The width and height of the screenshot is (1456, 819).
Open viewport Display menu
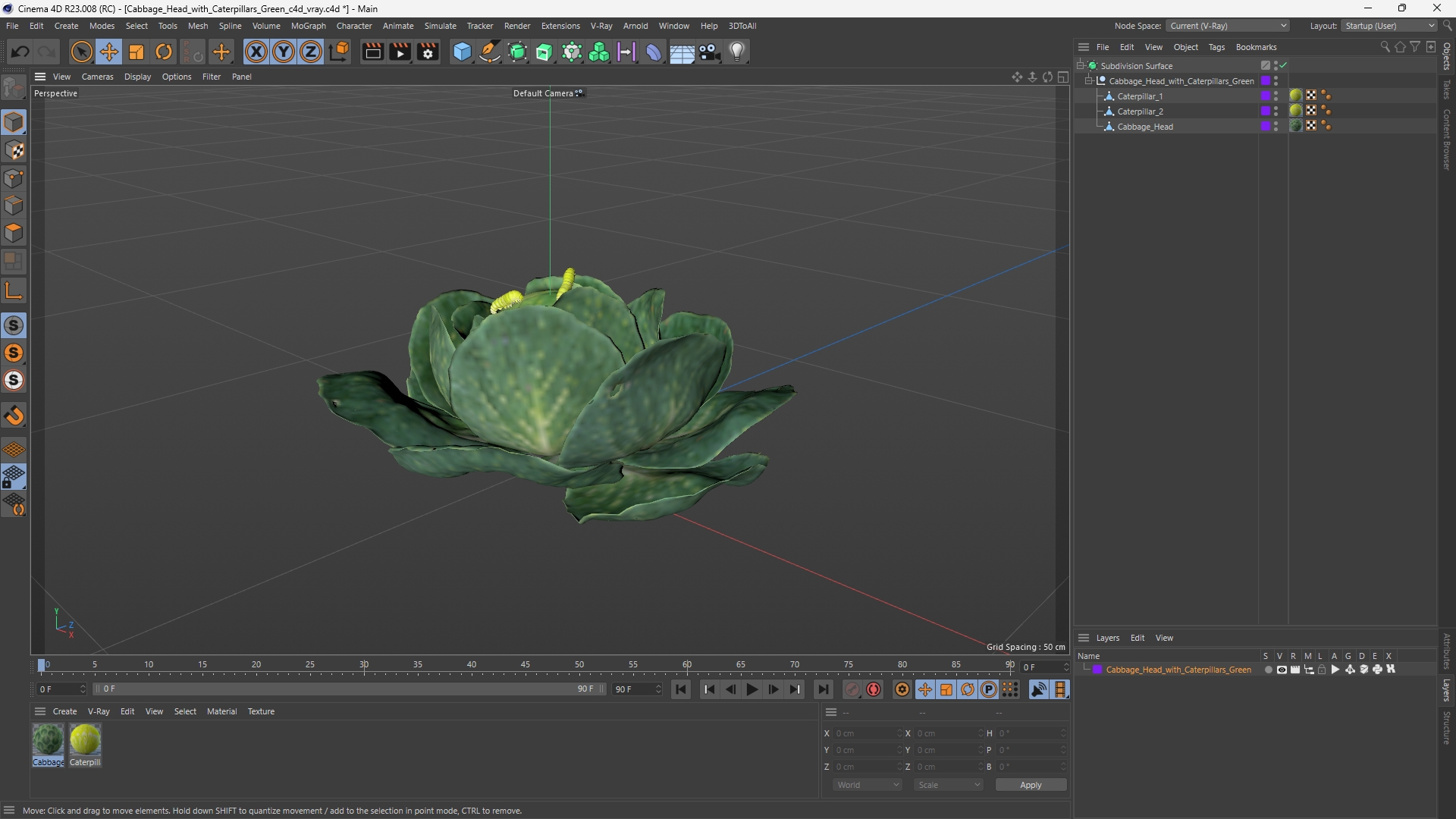pyautogui.click(x=137, y=77)
